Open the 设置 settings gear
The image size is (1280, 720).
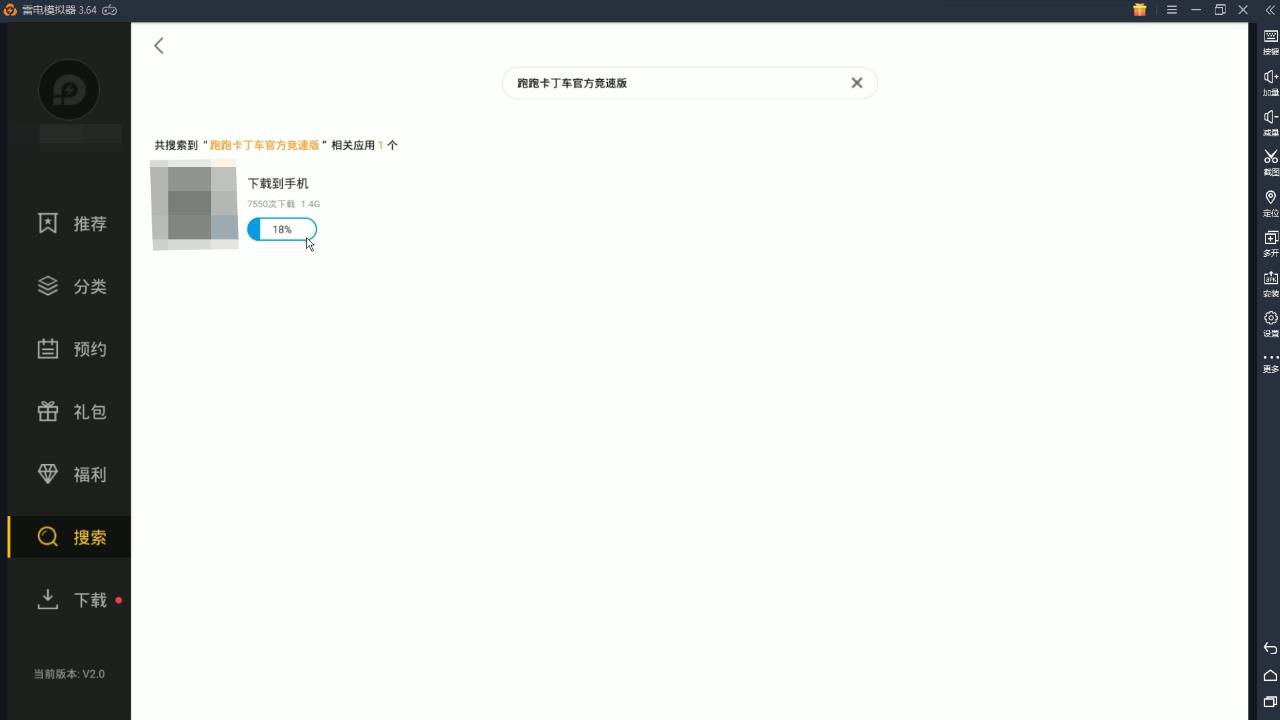click(x=1270, y=323)
